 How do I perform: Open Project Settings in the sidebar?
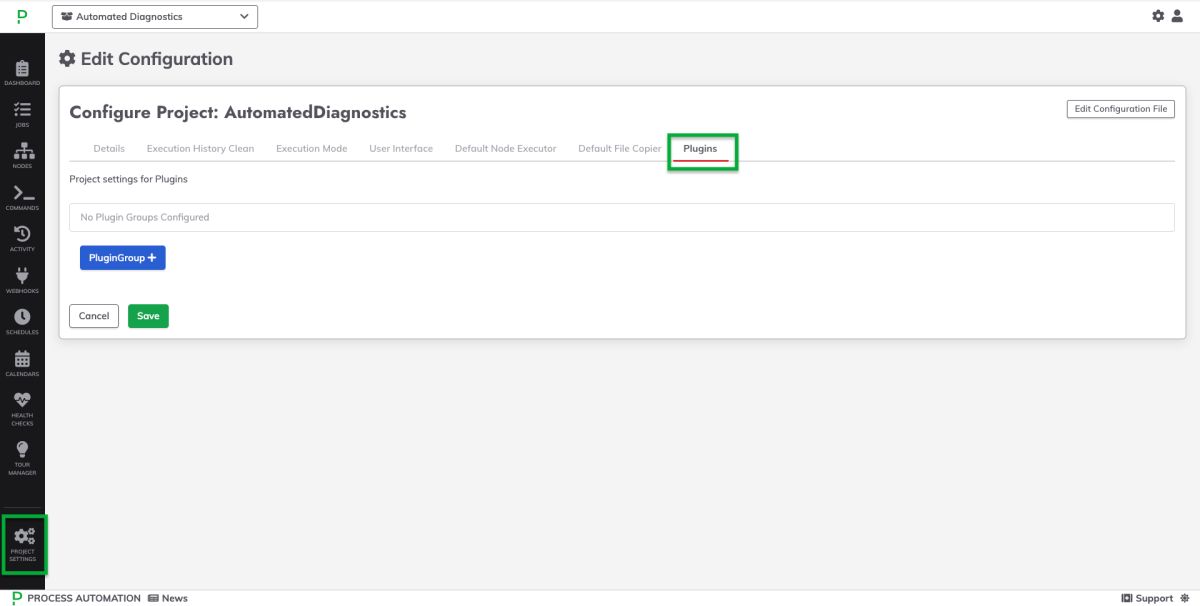point(23,544)
